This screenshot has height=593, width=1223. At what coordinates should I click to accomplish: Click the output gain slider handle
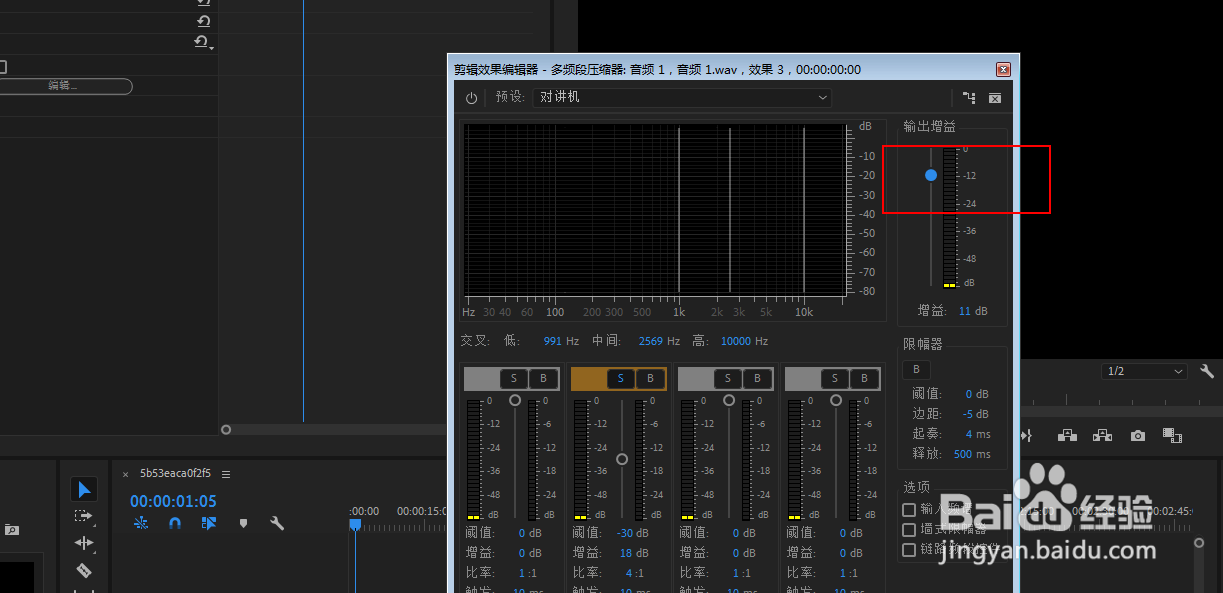[931, 174]
